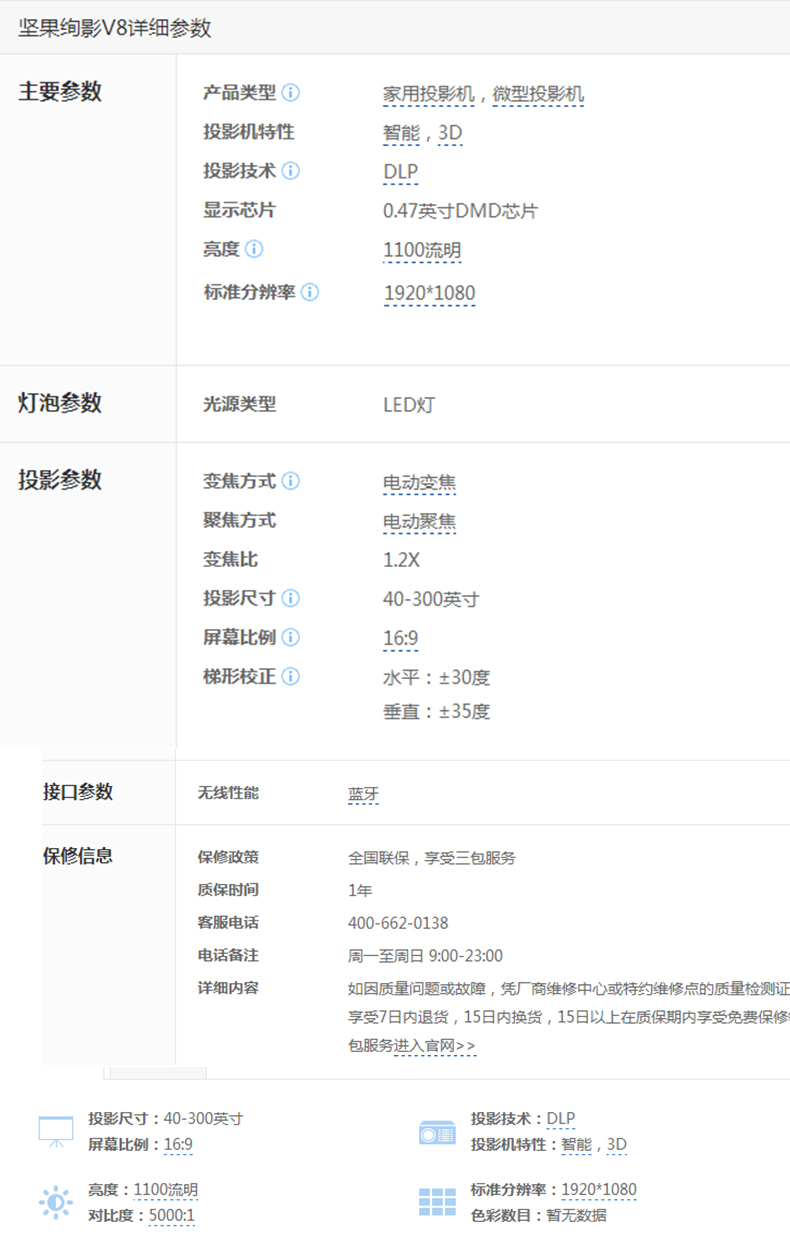Click the 主要参数 section heading
This screenshot has width=790, height=1249.
60,92
